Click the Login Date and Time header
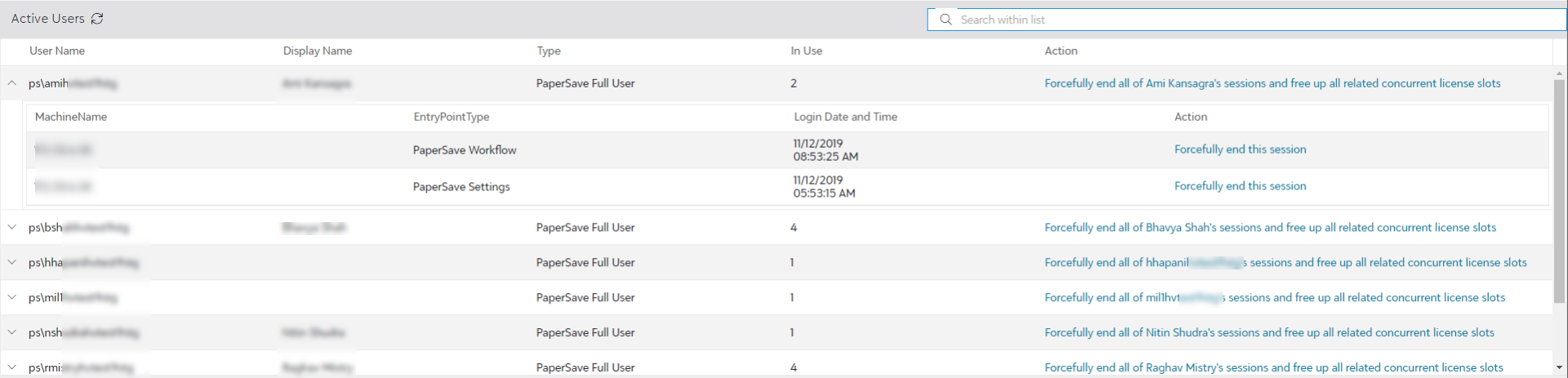 845,117
